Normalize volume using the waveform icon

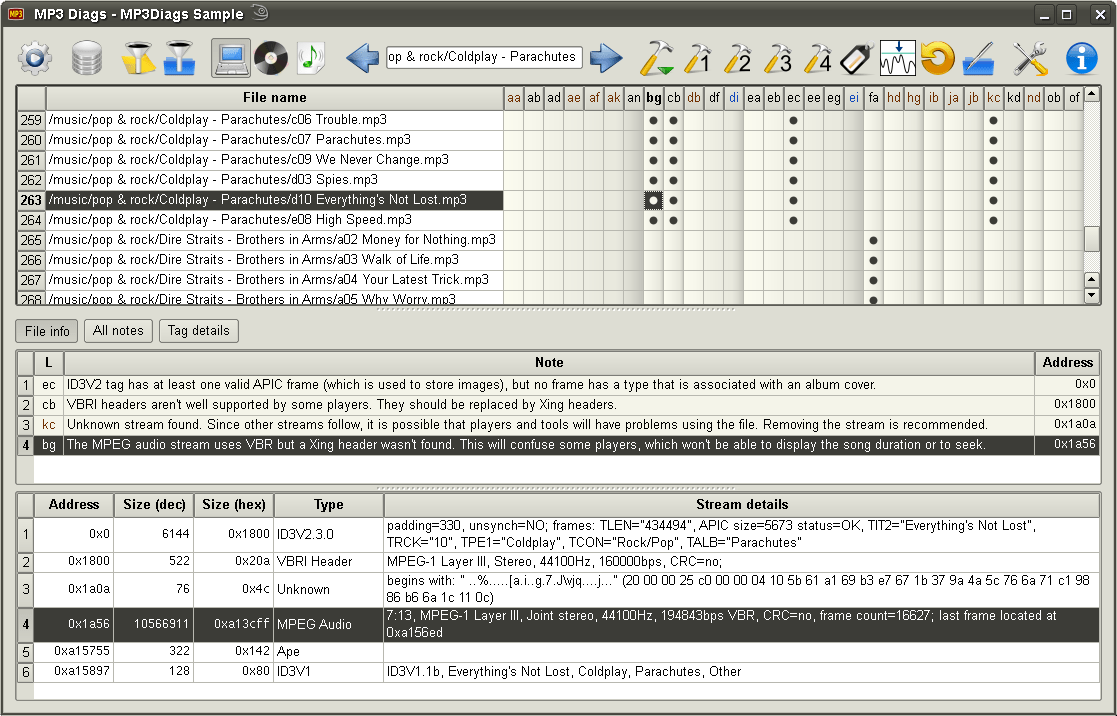(x=897, y=58)
